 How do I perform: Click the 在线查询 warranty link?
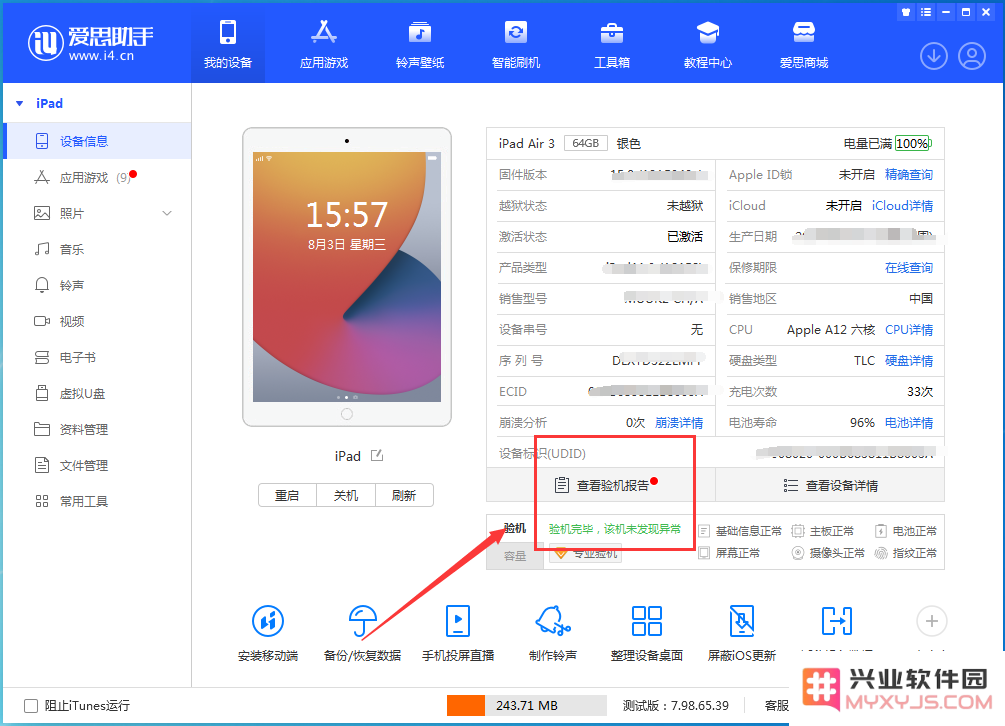(x=909, y=268)
